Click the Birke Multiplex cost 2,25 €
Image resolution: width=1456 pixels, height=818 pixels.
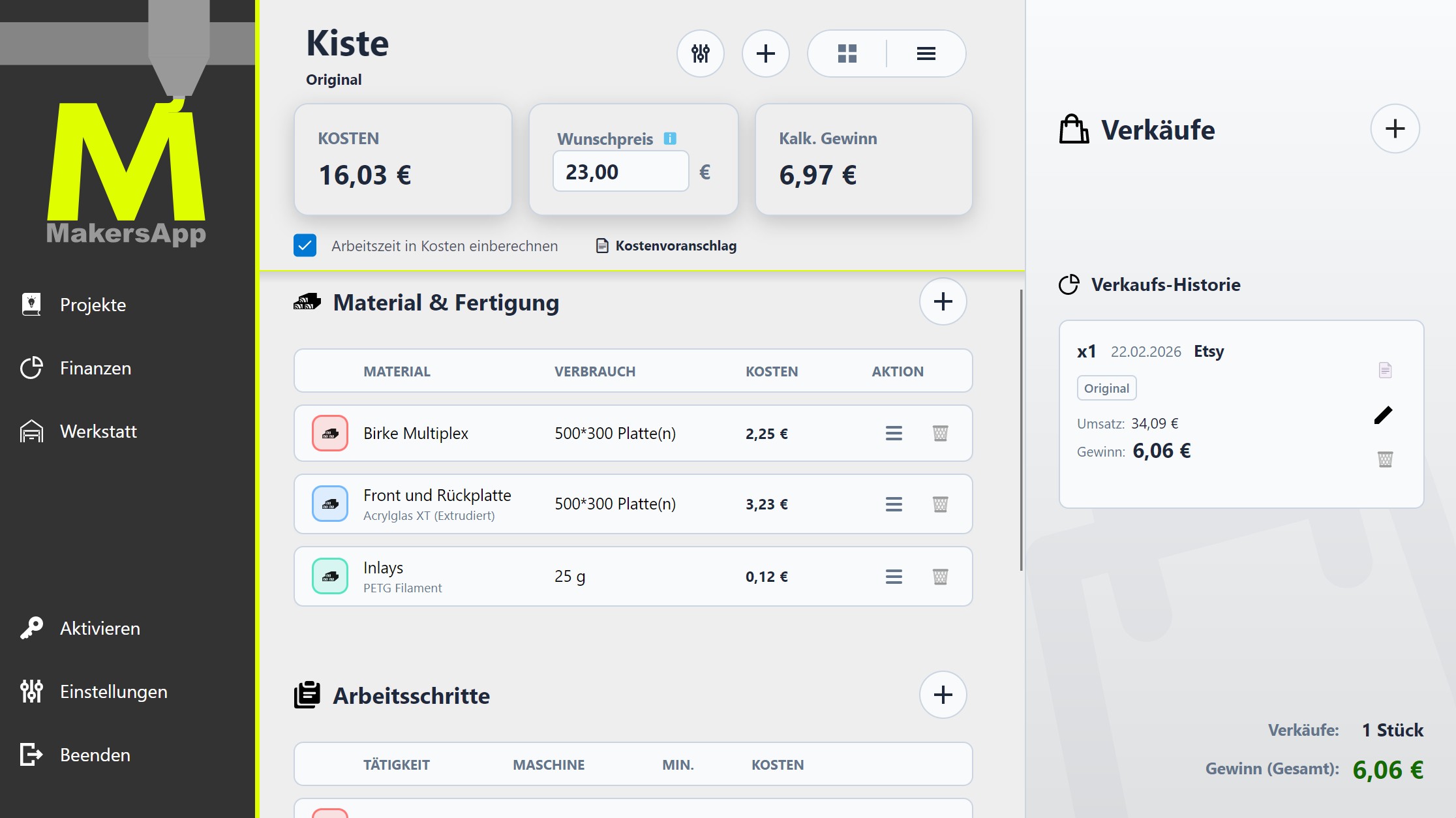coord(766,434)
